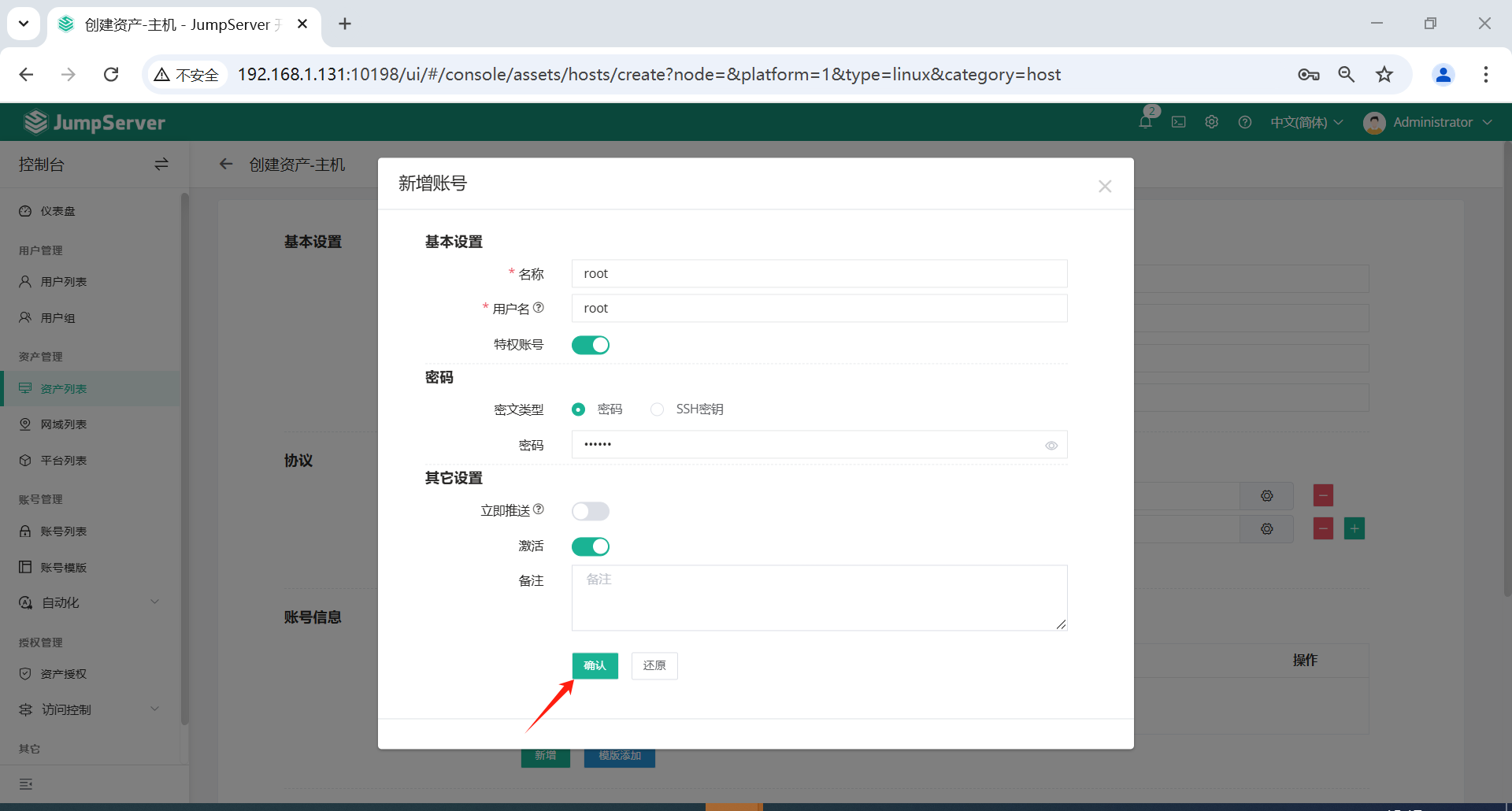Open the Administrator user dropdown
This screenshot has height=811, width=1512.
pyautogui.click(x=1429, y=122)
